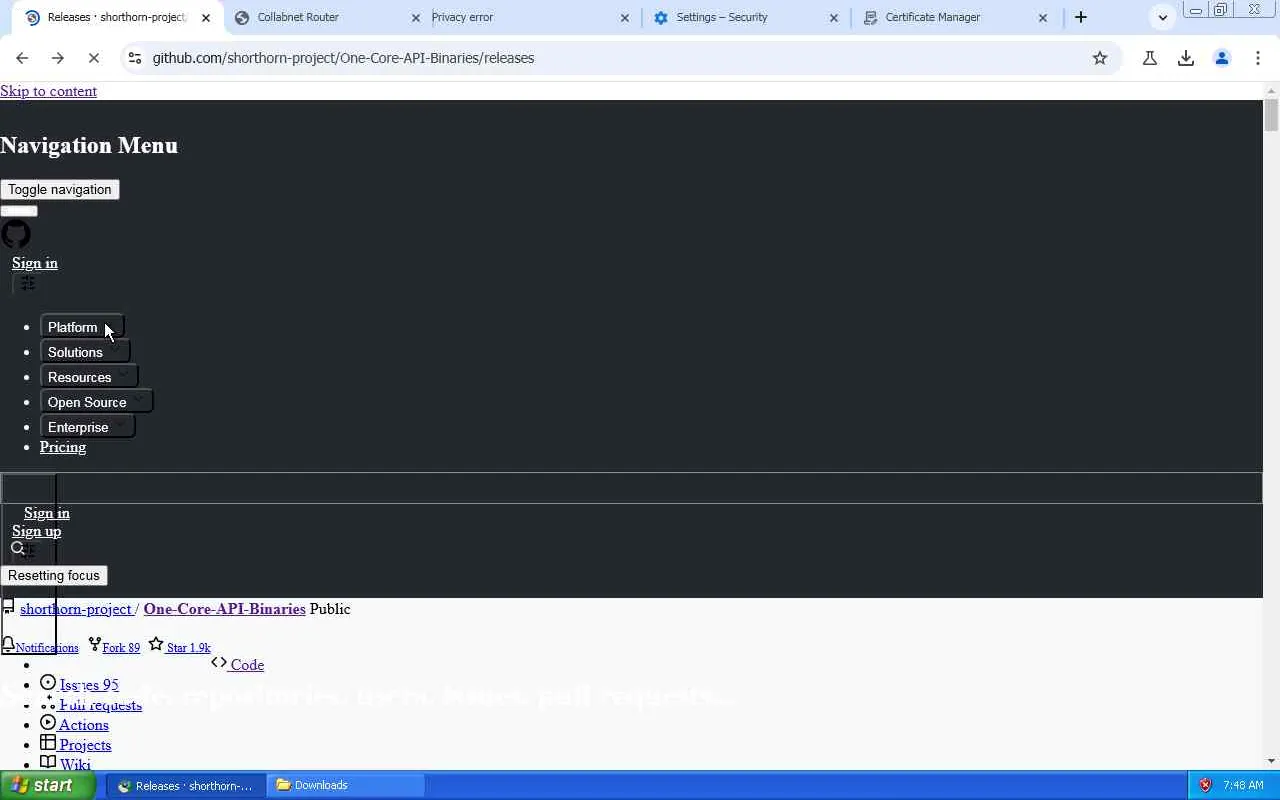Open the Projects link

tap(85, 745)
